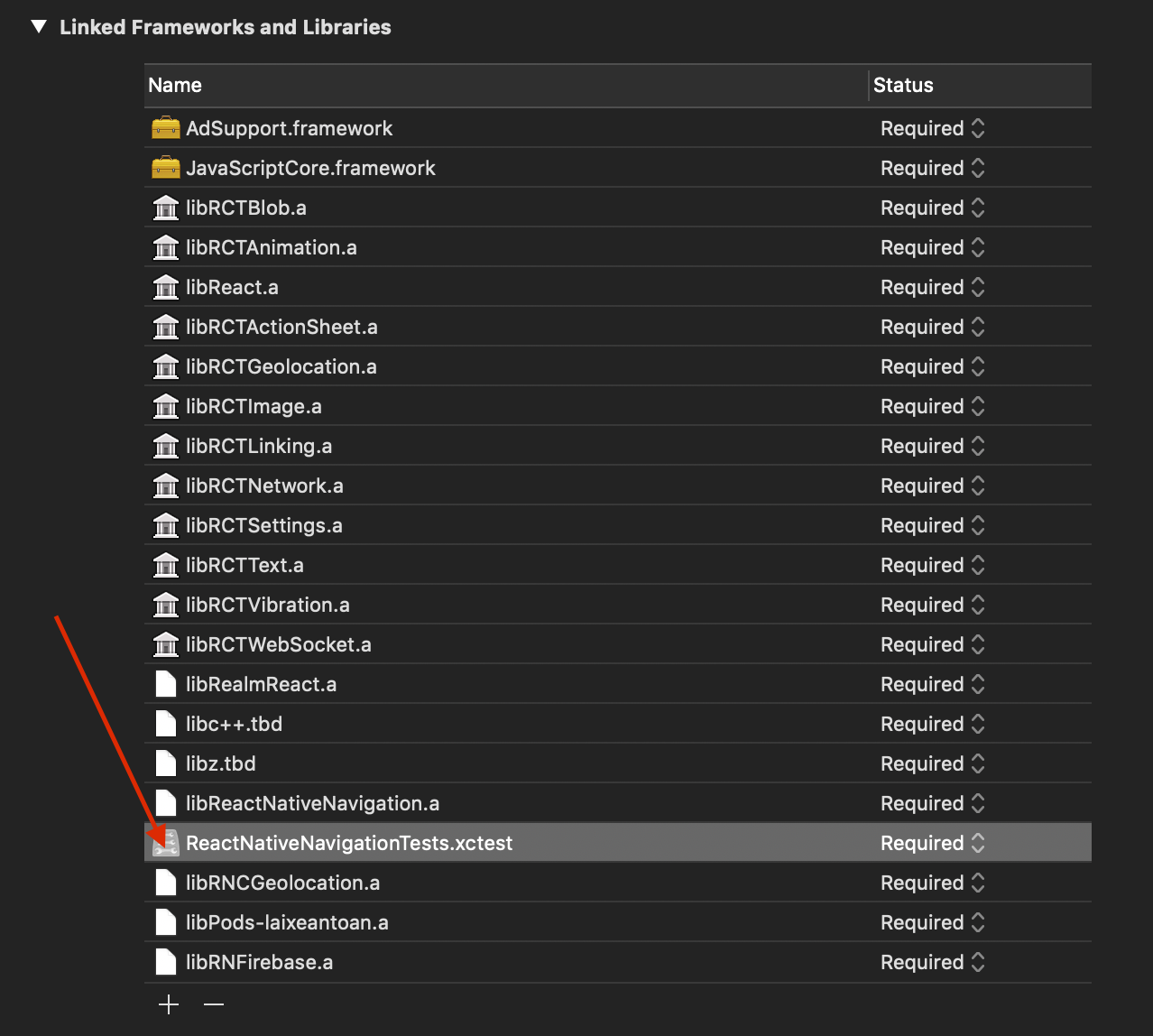Click the libRCTNetwork.a library icon
1153x1036 pixels.
pyautogui.click(x=166, y=486)
